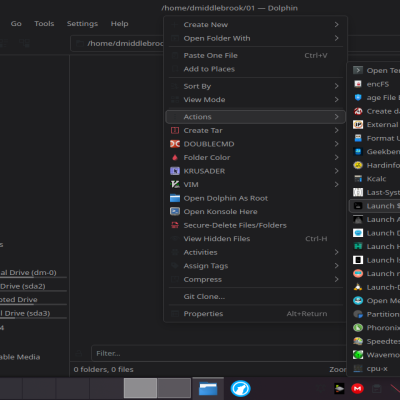
Task: Open the DOUBLECMD submenu entry
Action: (255, 144)
